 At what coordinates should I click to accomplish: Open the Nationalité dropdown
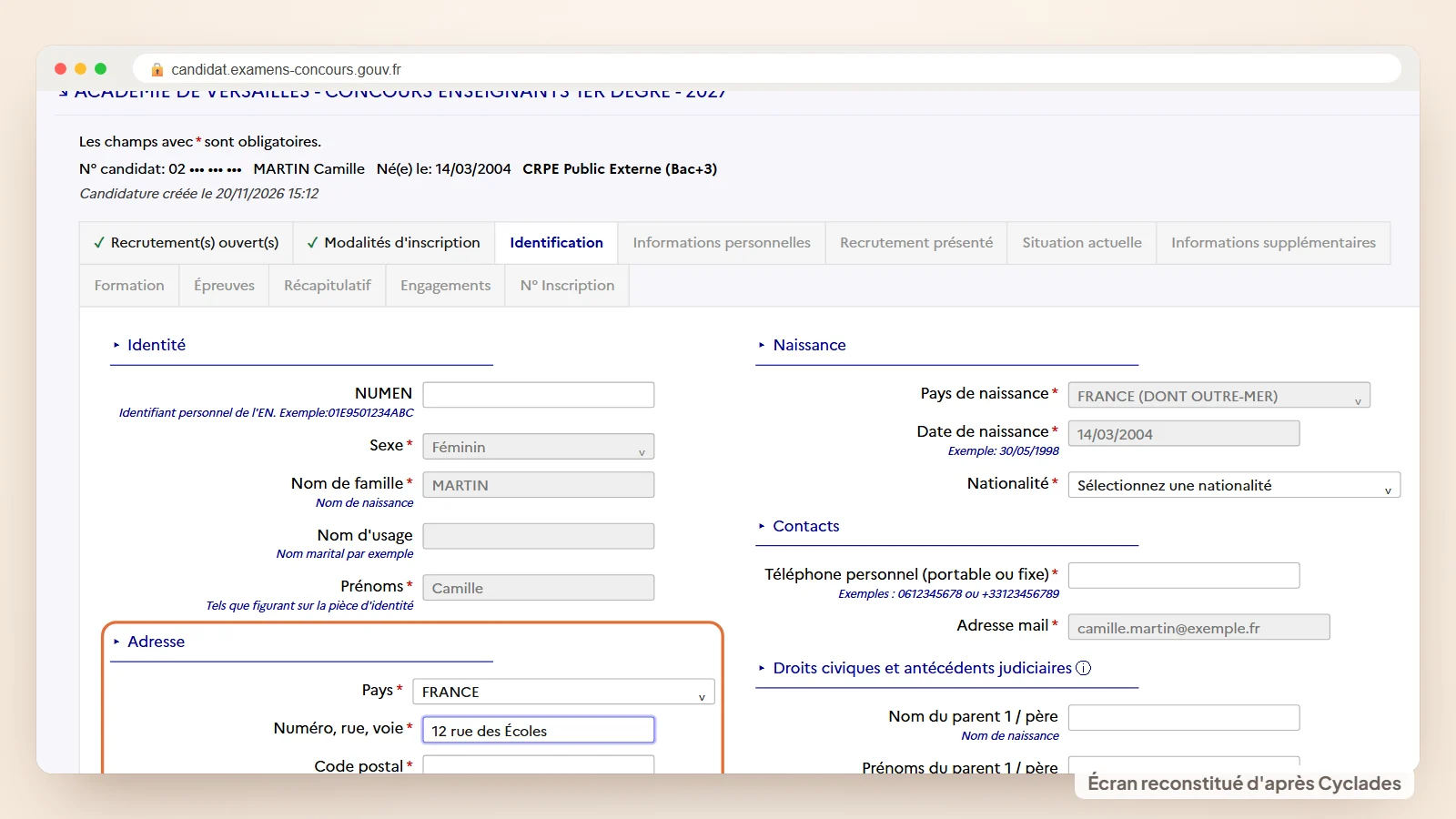[x=1234, y=485]
